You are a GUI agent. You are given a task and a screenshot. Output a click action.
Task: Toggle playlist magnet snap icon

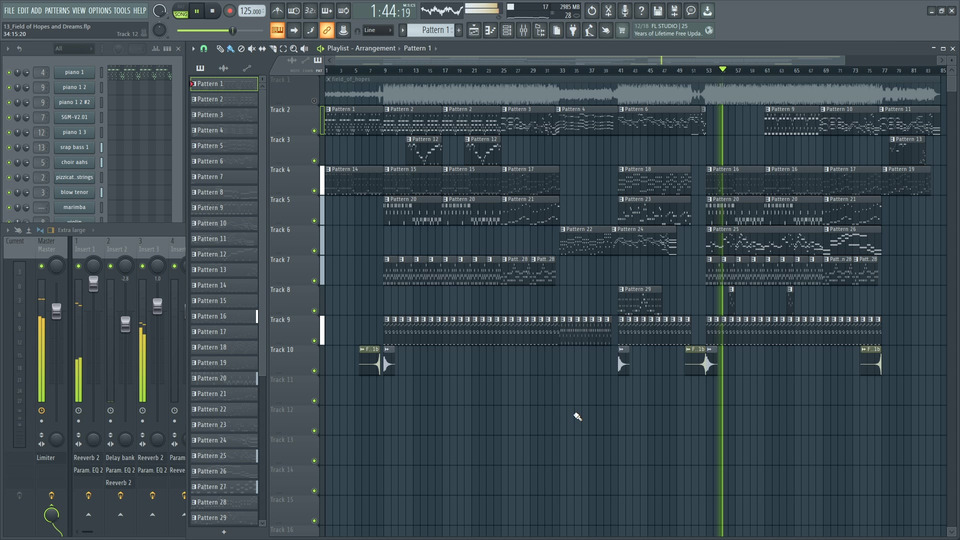click(x=204, y=48)
